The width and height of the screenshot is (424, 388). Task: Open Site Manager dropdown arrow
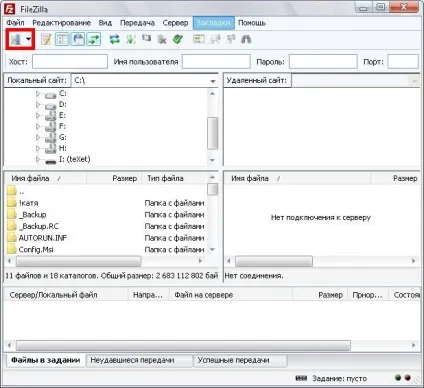[28, 39]
